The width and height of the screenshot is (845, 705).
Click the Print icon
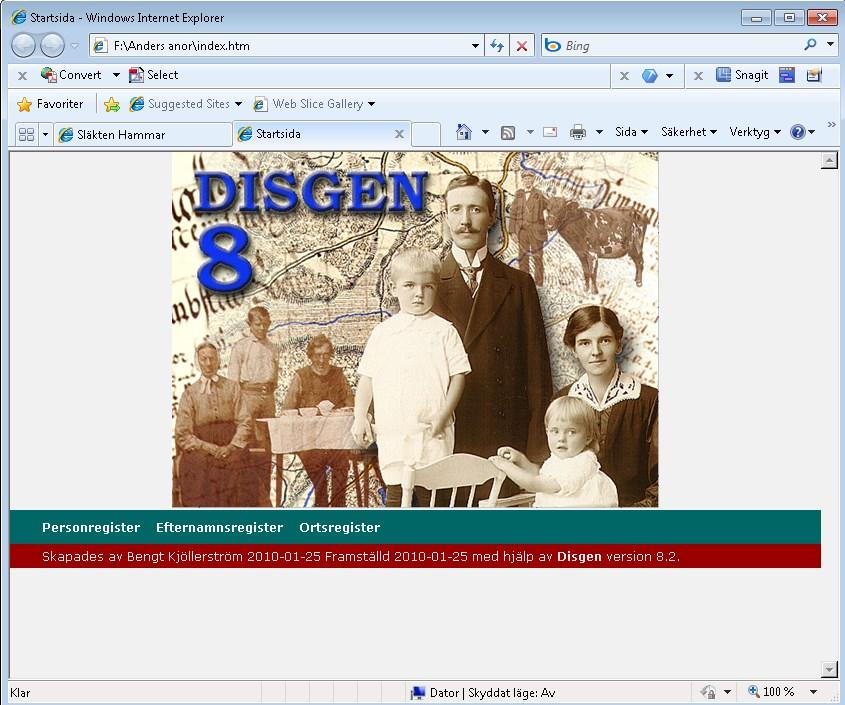coord(578,132)
